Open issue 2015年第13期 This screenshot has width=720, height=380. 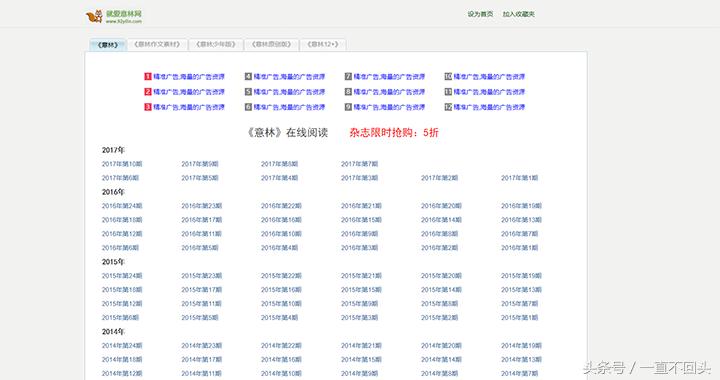[x=521, y=290]
